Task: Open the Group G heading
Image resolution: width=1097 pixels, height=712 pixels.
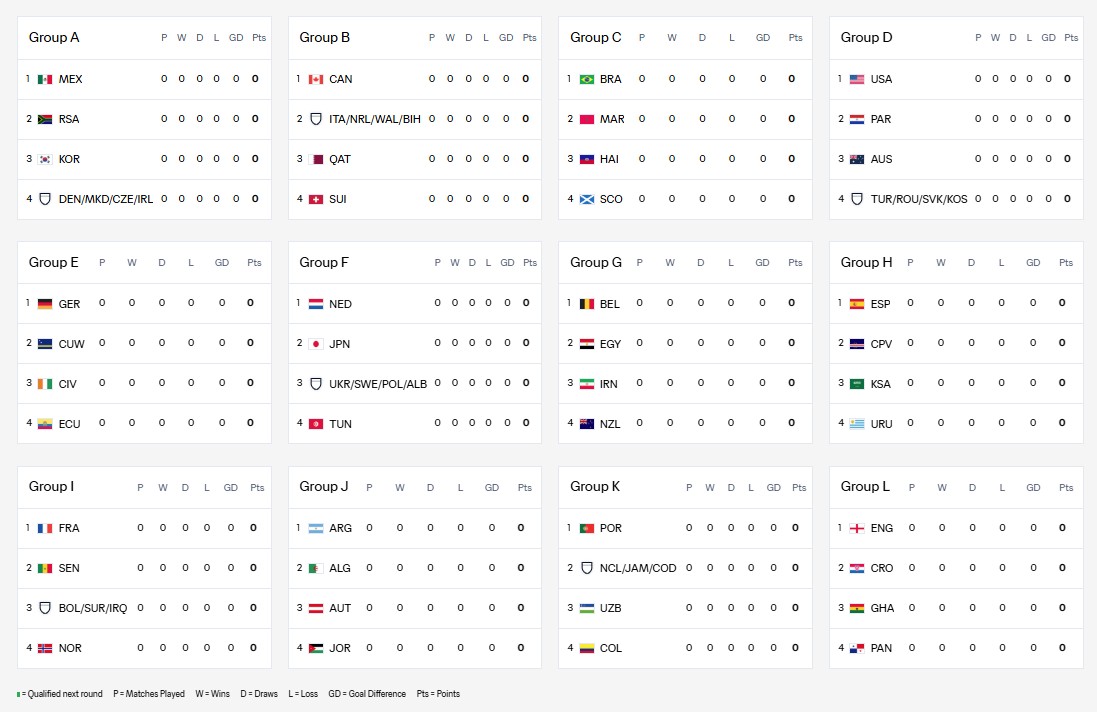Action: click(x=596, y=262)
